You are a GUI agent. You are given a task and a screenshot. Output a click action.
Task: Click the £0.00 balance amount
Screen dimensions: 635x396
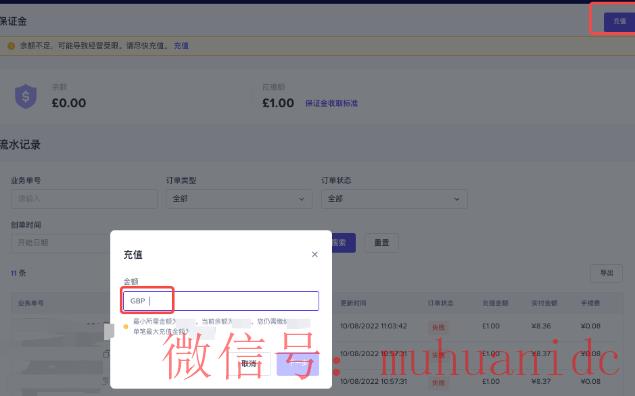pyautogui.click(x=69, y=103)
